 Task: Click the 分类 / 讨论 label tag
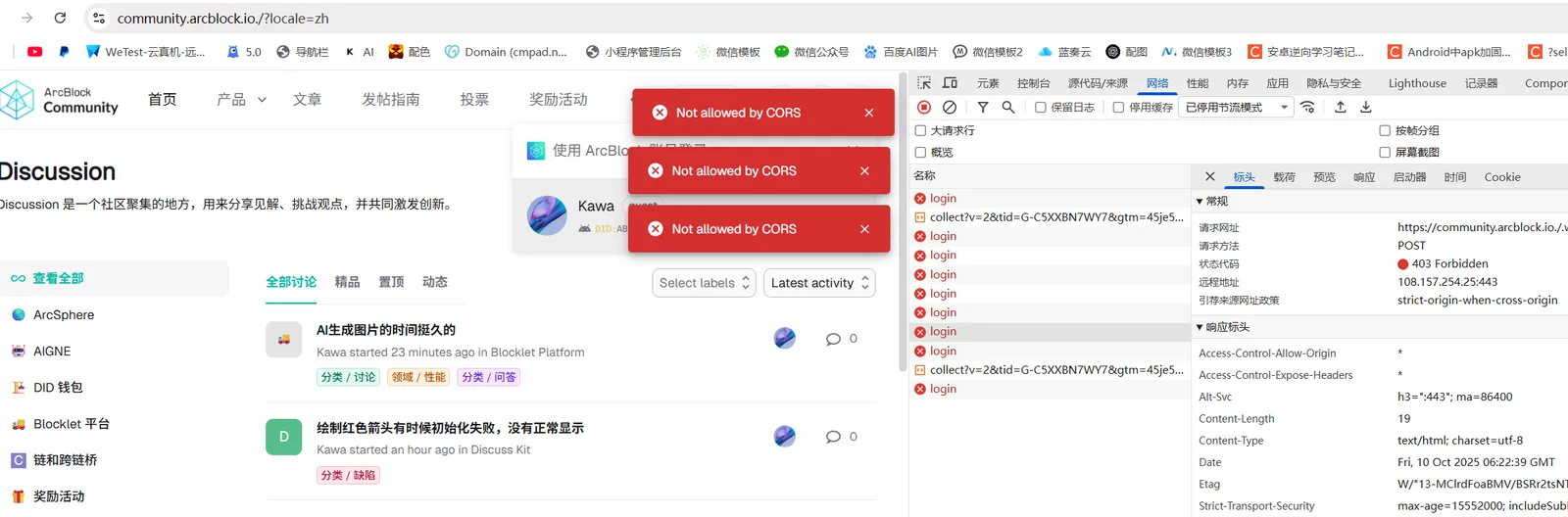(349, 377)
